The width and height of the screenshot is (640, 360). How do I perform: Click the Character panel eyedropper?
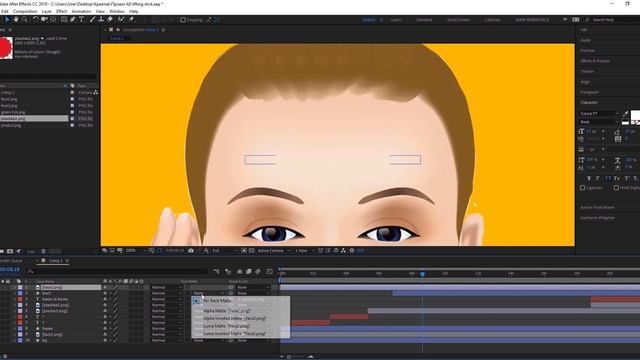[x=625, y=114]
